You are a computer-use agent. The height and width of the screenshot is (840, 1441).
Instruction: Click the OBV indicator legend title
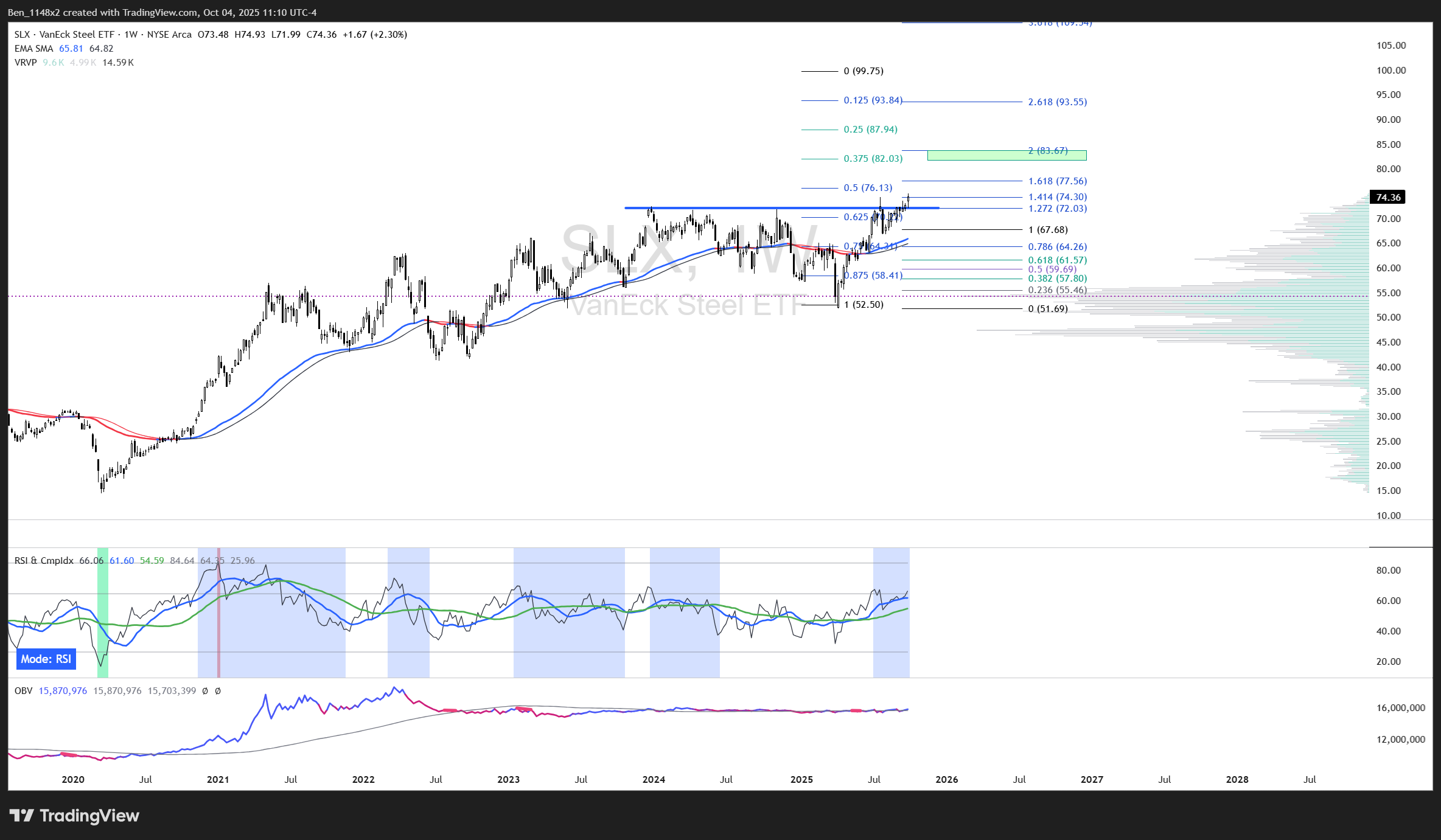coord(23,691)
